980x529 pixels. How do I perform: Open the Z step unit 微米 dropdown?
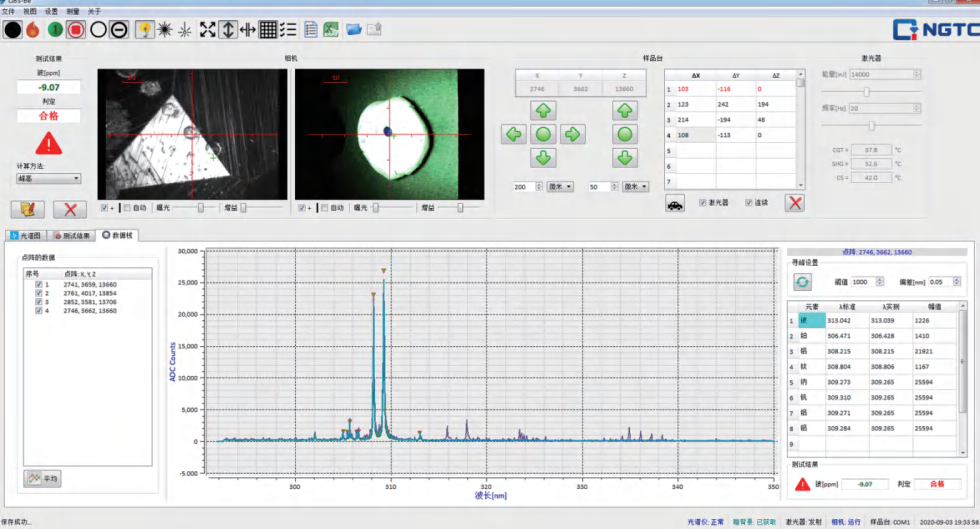point(636,187)
